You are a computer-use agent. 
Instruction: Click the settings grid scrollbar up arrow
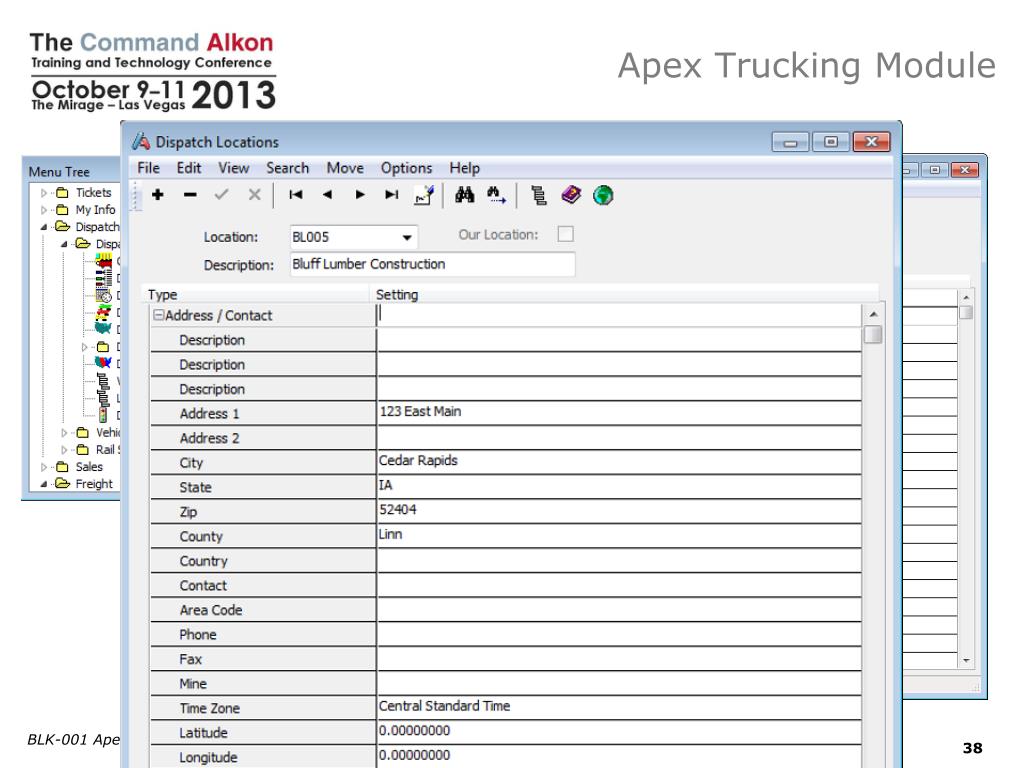[873, 314]
